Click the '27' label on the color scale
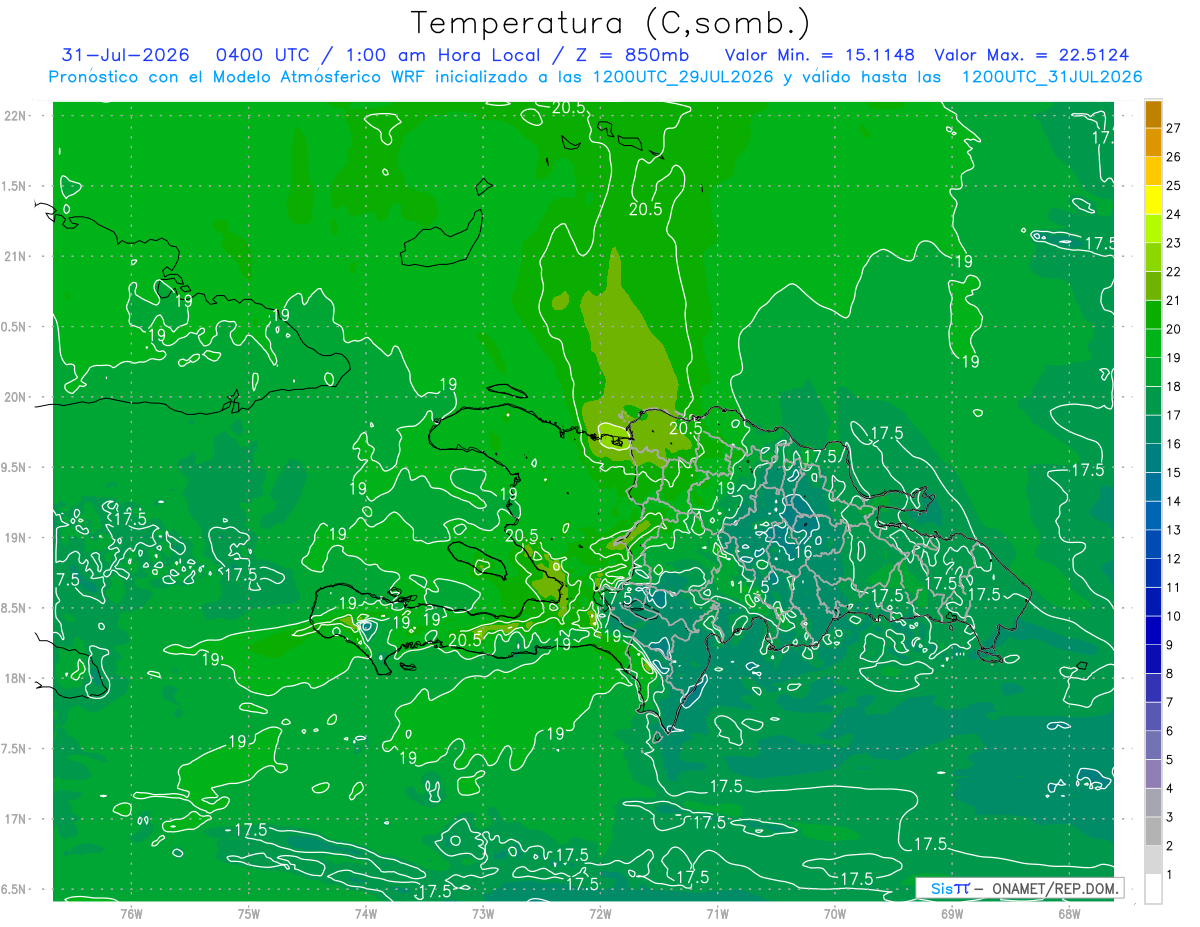The width and height of the screenshot is (1200, 927). point(1174,128)
